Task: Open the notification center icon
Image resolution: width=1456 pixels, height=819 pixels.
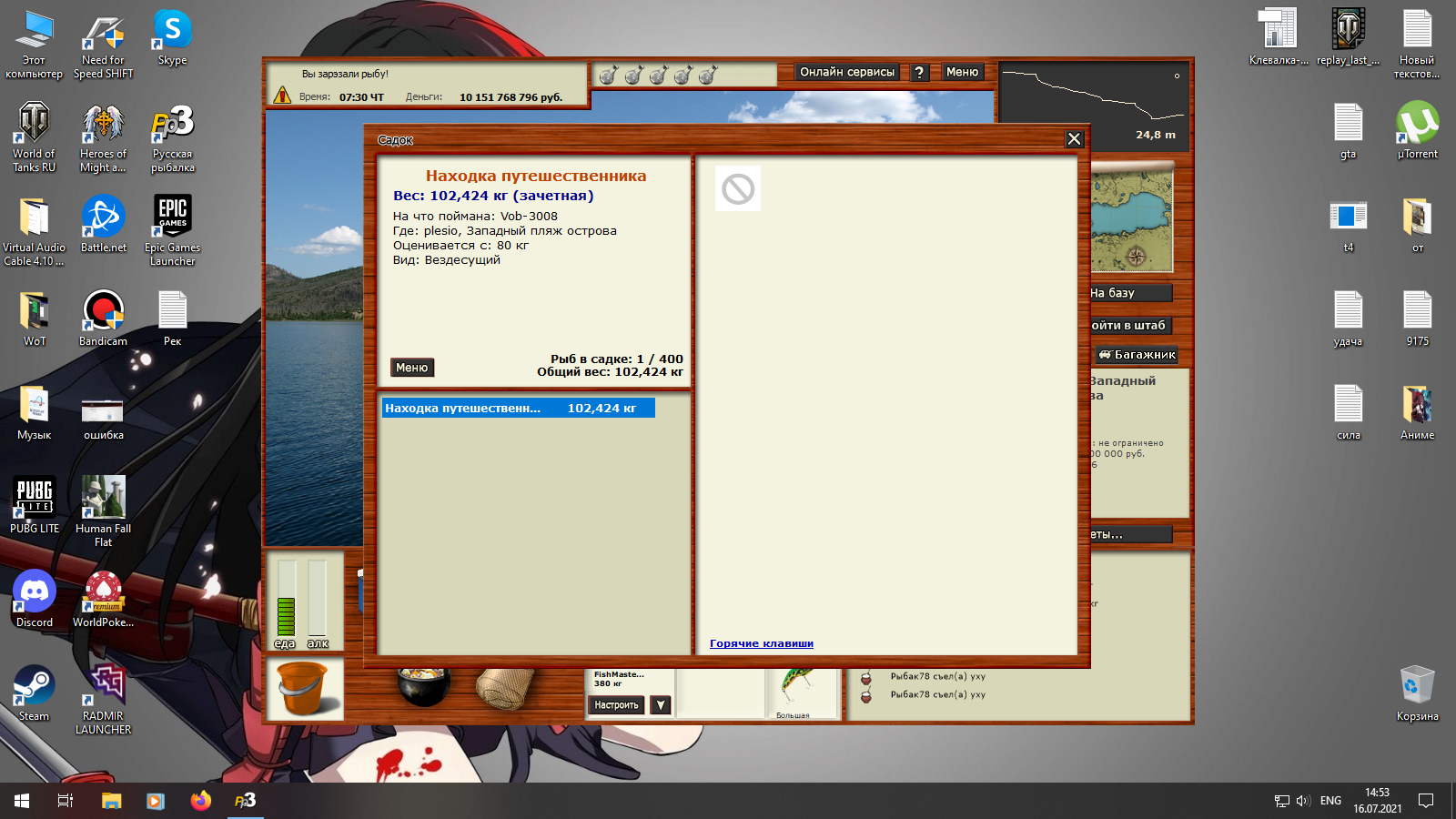Action: (x=1426, y=801)
